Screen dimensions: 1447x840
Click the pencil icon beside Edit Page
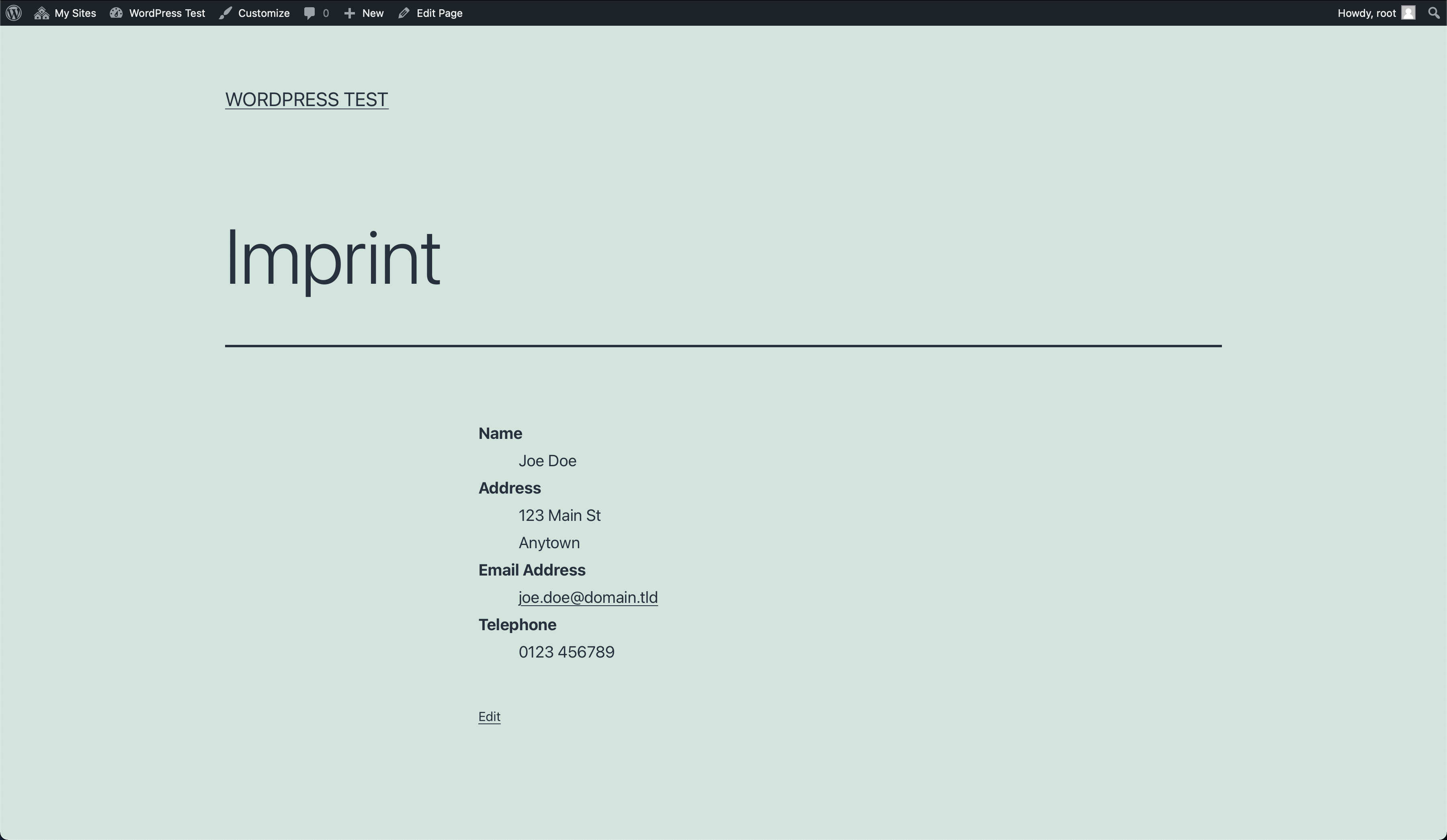tap(404, 13)
